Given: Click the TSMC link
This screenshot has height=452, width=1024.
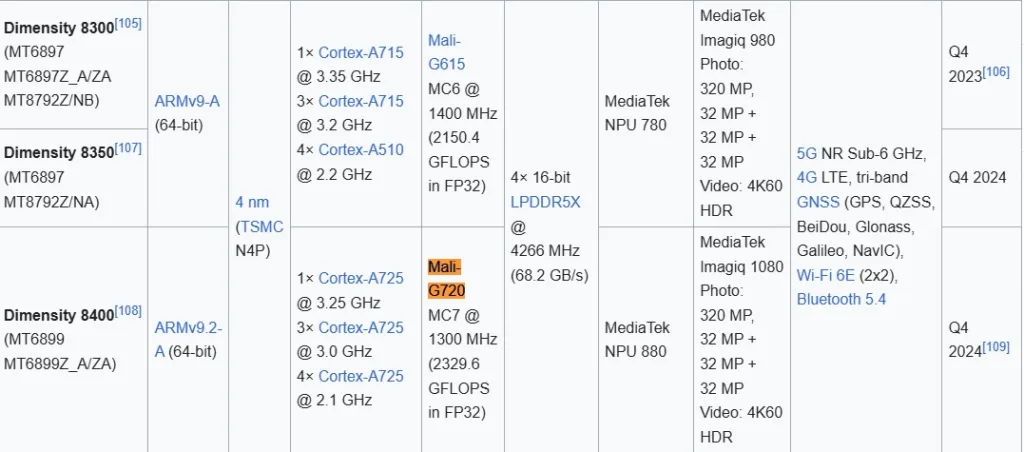Looking at the screenshot, I should 263,227.
